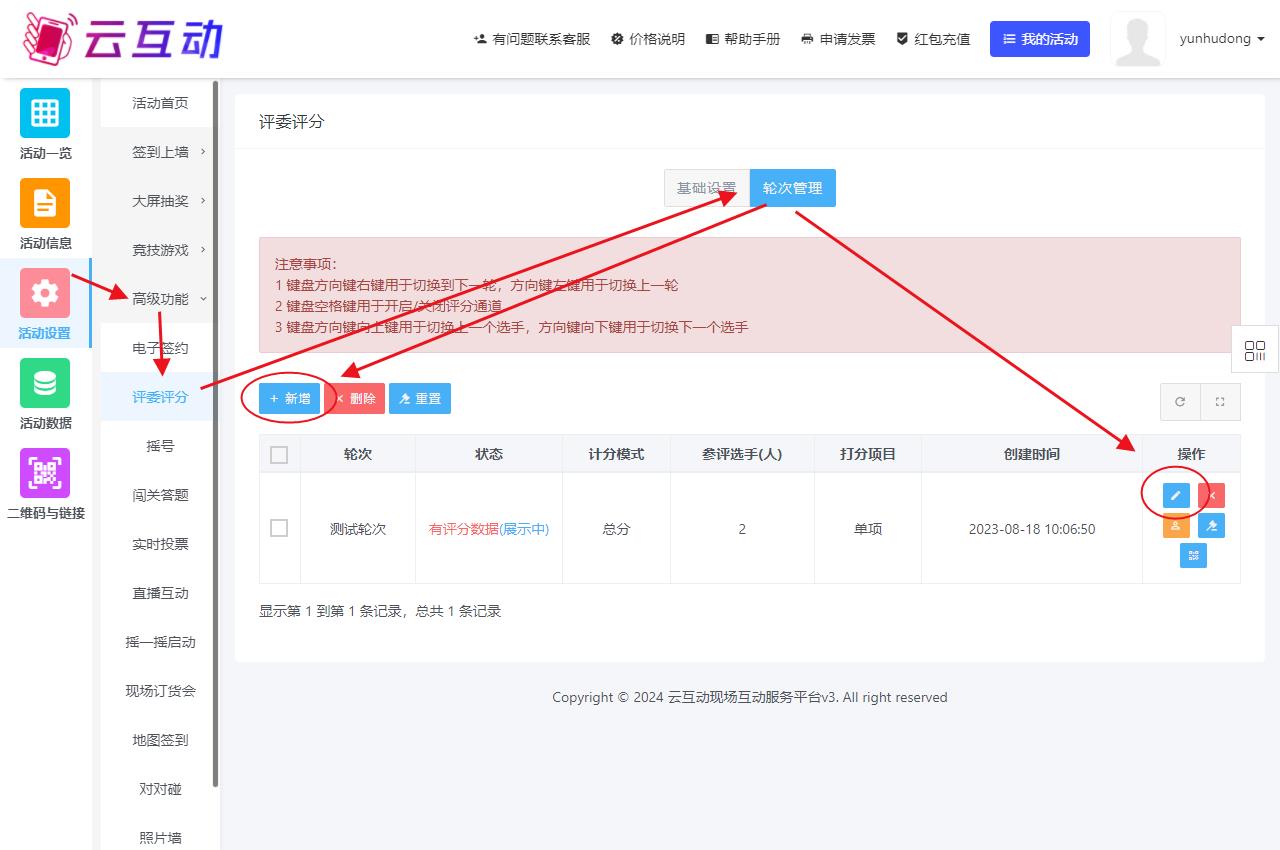Open 直播互动 menu item
This screenshot has height=850, width=1280.
click(x=159, y=593)
